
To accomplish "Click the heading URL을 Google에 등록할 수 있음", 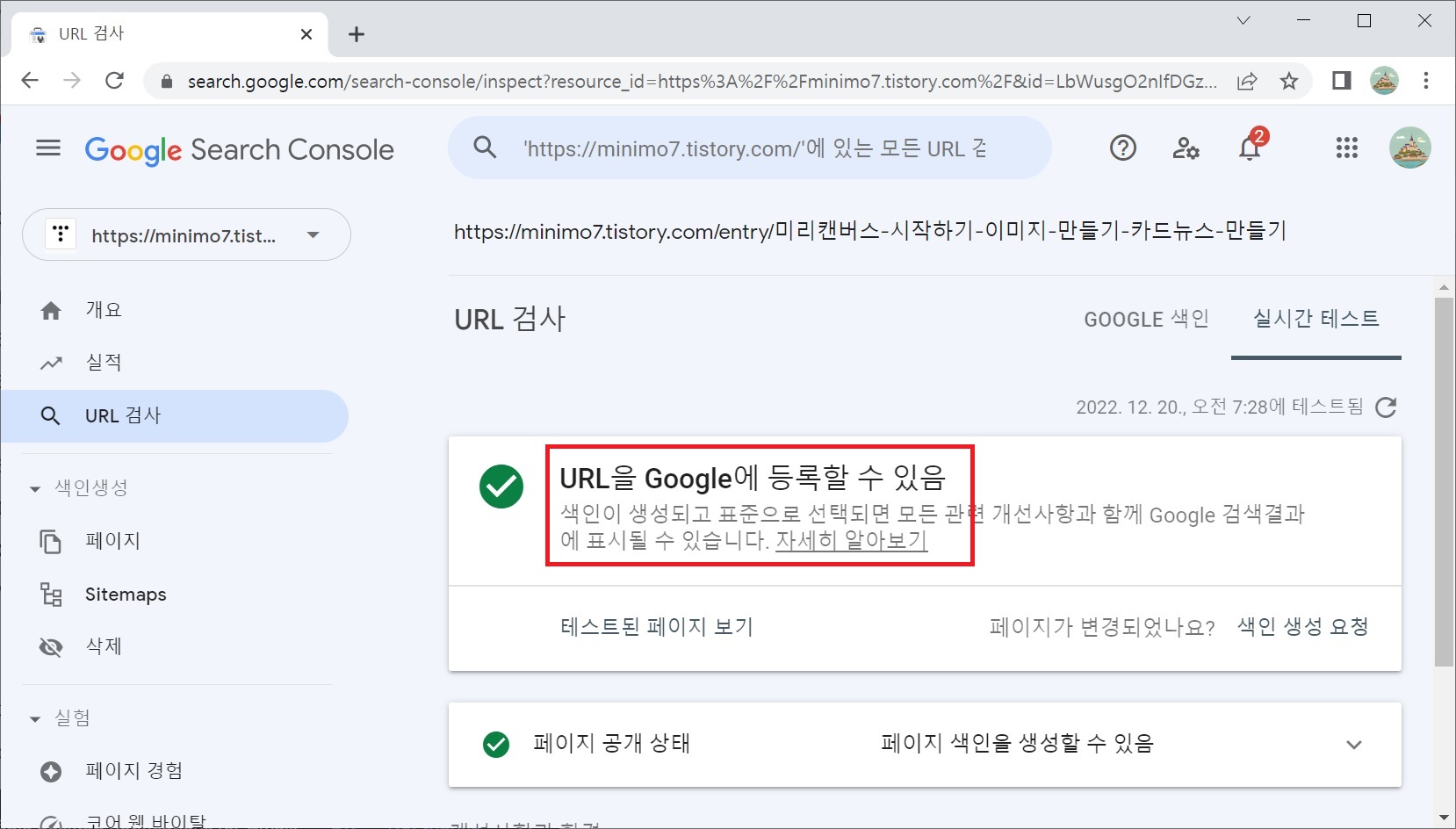I will (x=753, y=478).
